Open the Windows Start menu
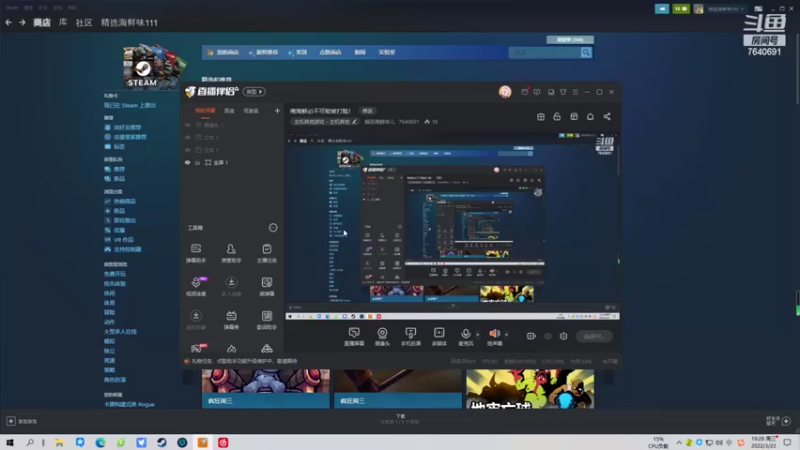The image size is (800, 450). coord(10,442)
